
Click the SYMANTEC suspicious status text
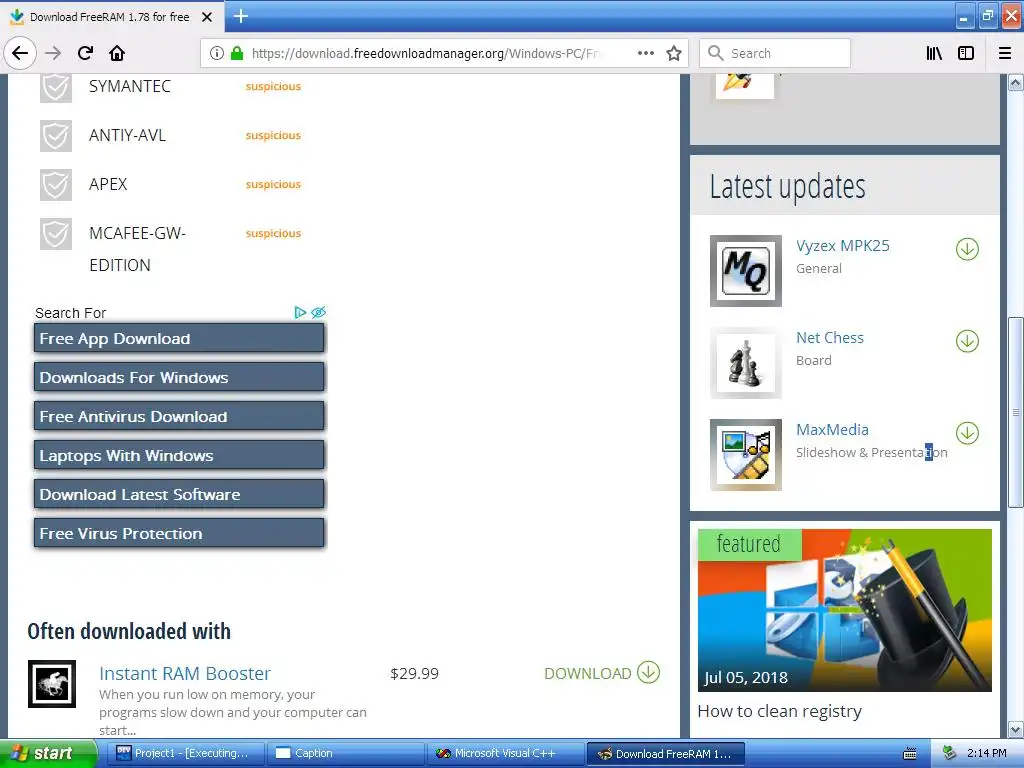click(273, 86)
